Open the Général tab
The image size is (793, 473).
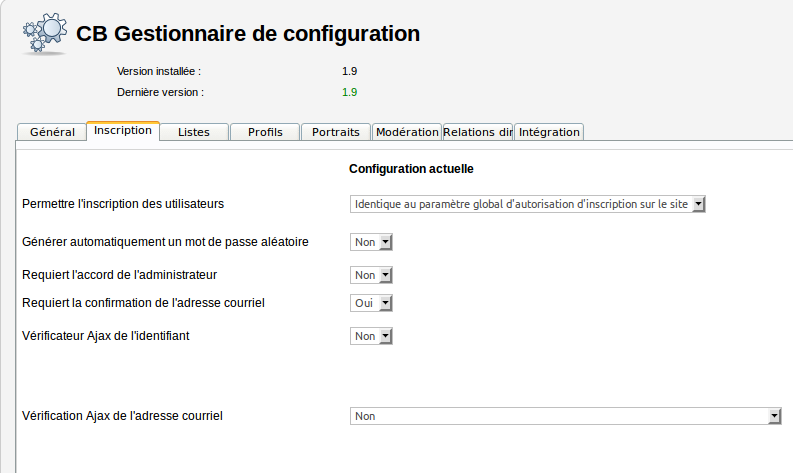coord(52,132)
